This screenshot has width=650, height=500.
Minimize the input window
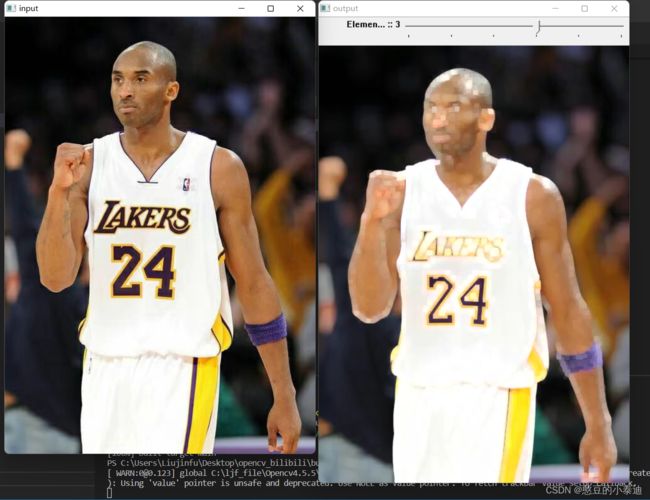pyautogui.click(x=242, y=8)
